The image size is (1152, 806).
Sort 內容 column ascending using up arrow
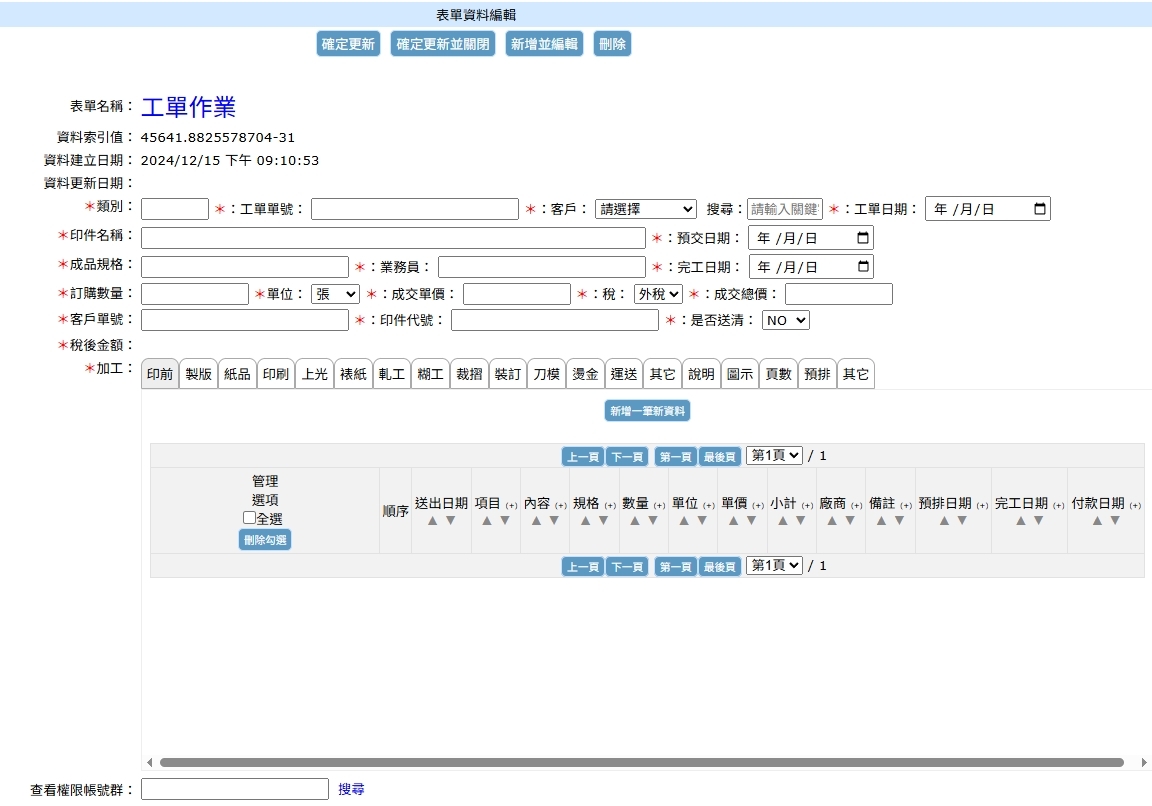point(536,521)
